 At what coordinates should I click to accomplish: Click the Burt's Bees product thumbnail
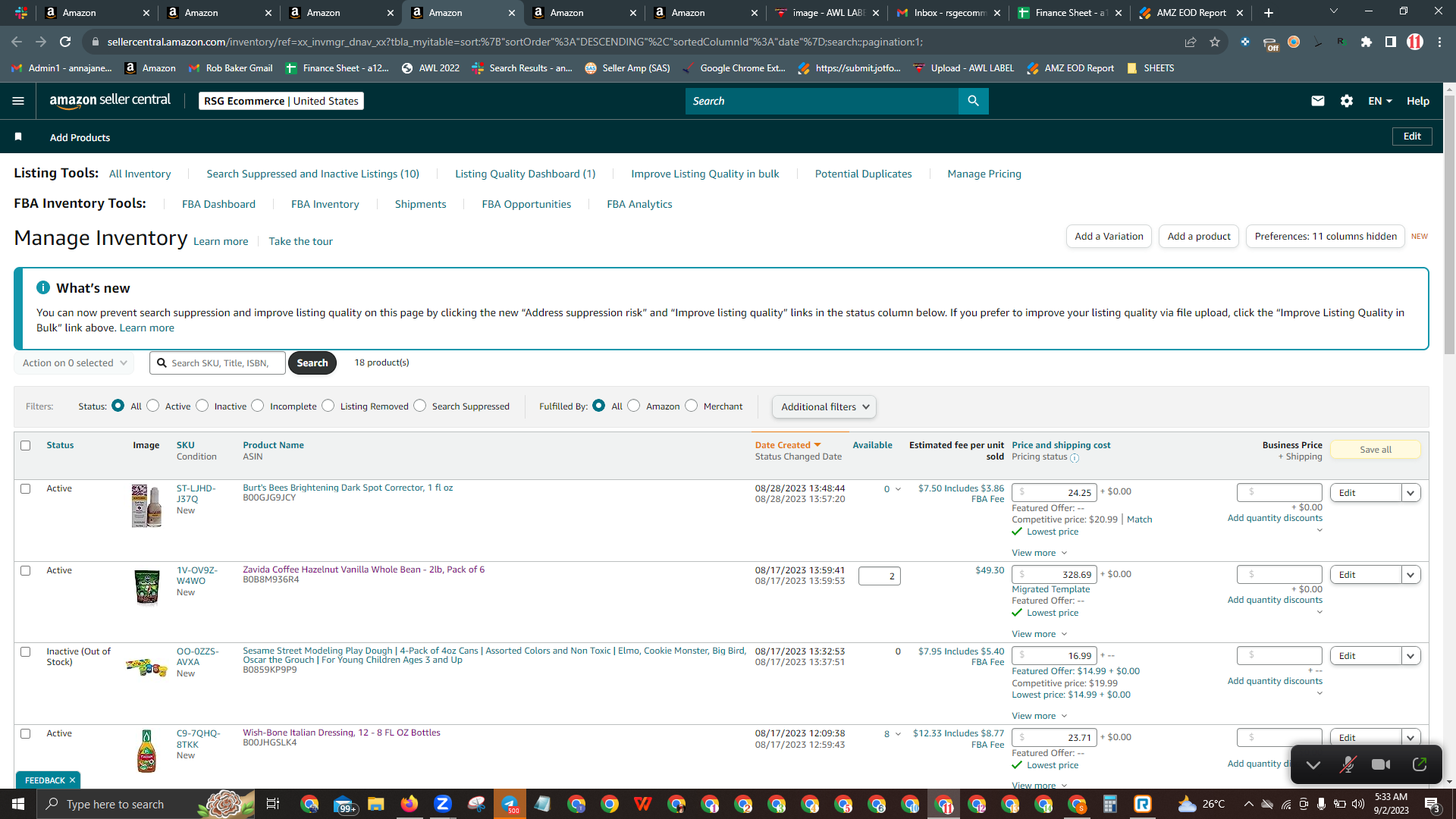tap(146, 506)
